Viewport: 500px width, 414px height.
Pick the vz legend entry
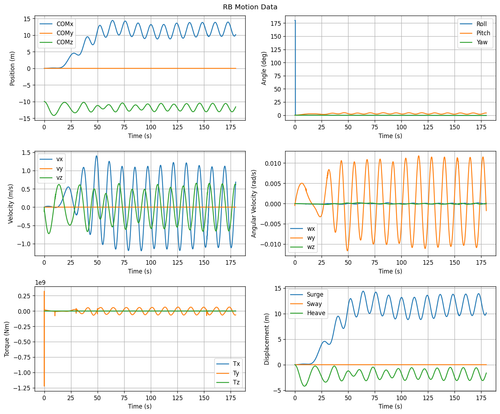pyautogui.click(x=51, y=178)
